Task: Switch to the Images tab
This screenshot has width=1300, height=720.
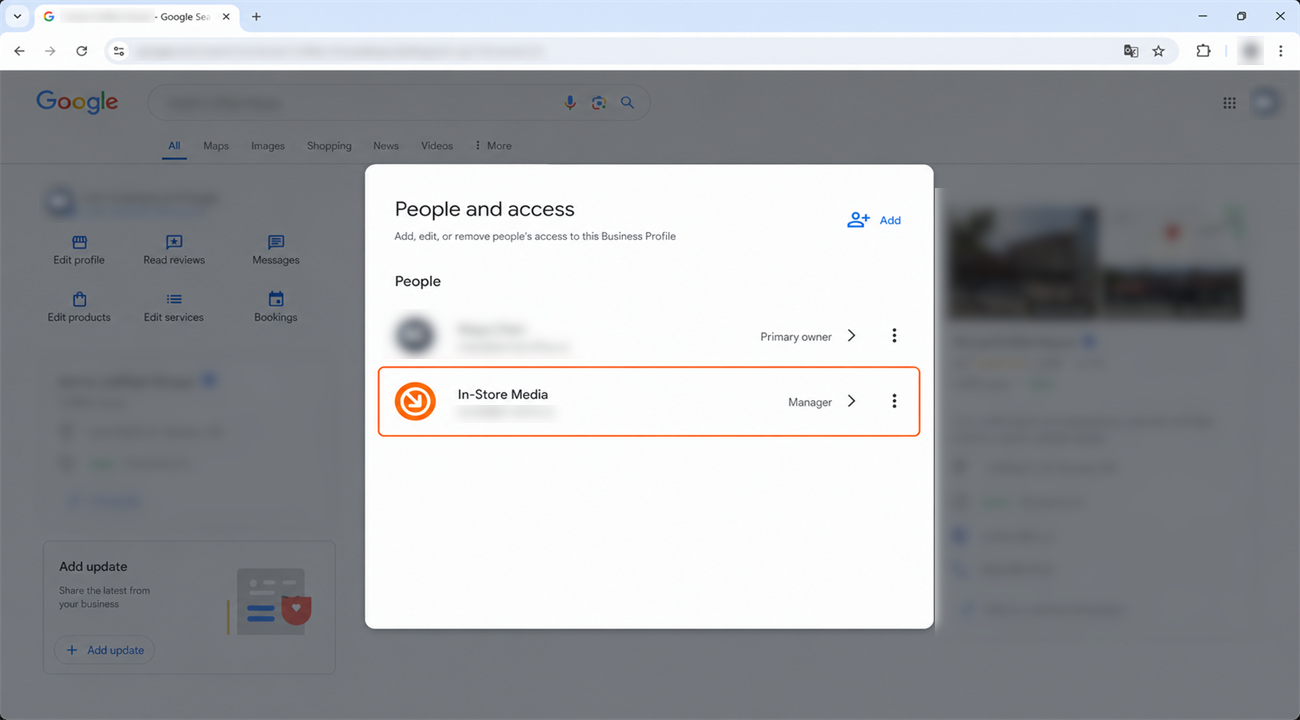Action: point(268,146)
